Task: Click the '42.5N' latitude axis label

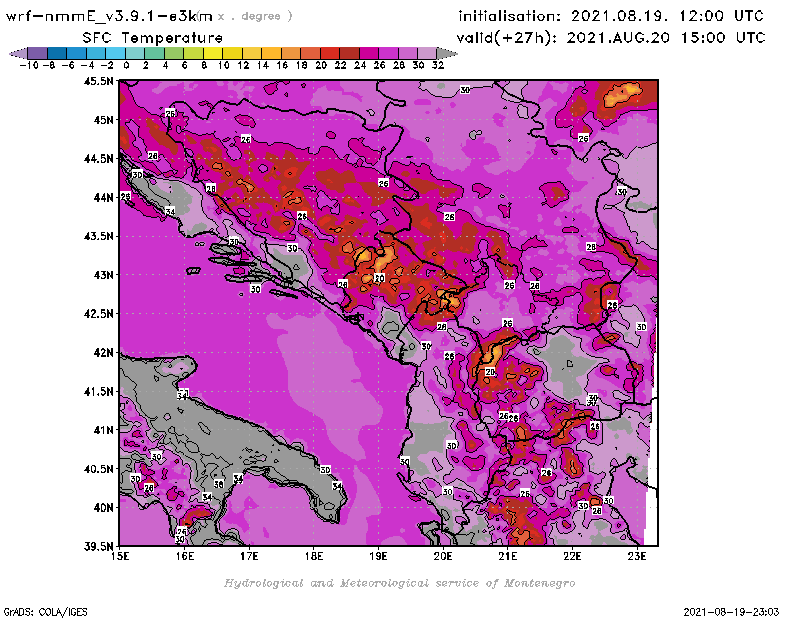Action: tap(98, 314)
